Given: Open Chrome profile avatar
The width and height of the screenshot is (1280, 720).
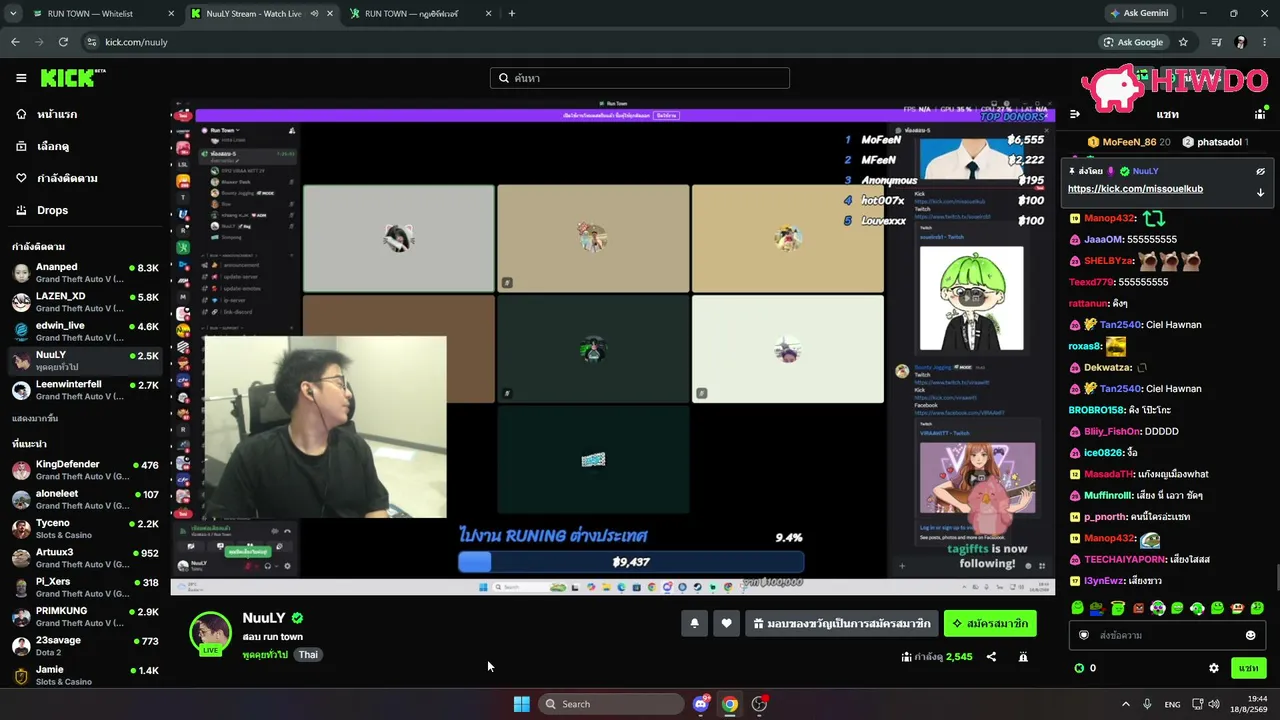Looking at the screenshot, I should pos(1241,42).
